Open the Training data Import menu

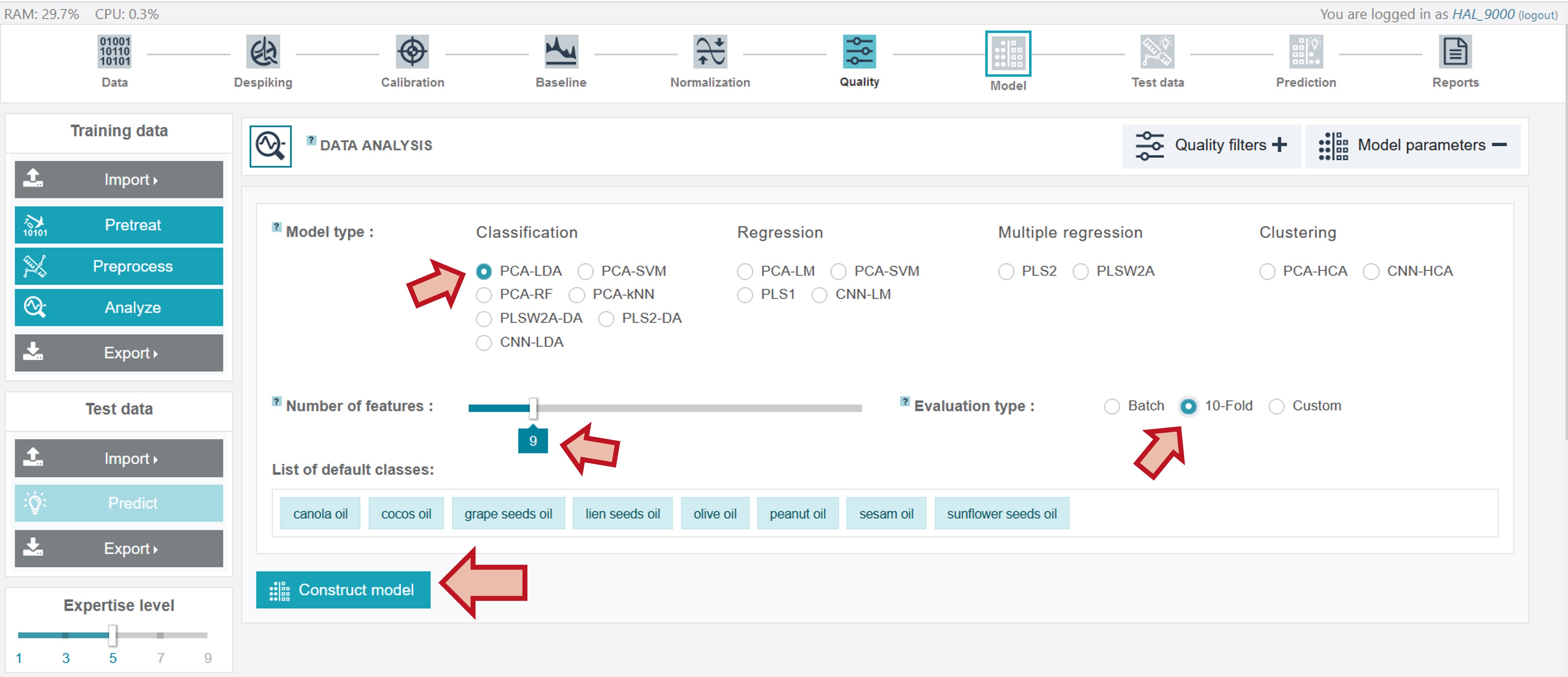point(119,180)
